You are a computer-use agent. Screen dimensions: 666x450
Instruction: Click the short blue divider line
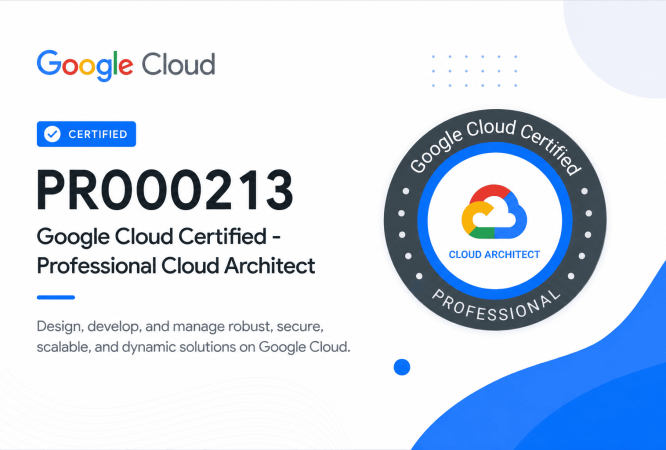(x=56, y=297)
